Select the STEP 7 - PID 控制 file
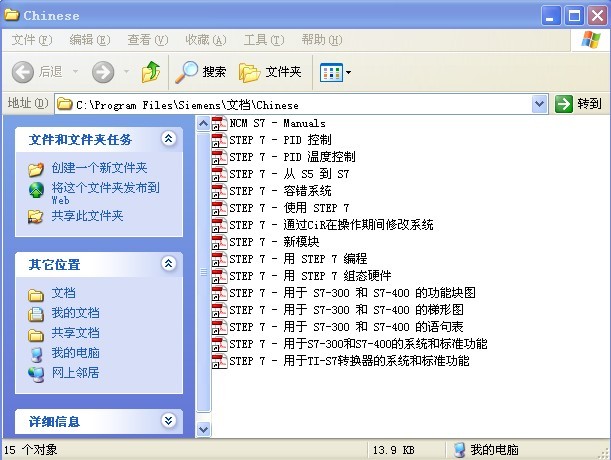This screenshot has height=460, width=611. (279, 140)
